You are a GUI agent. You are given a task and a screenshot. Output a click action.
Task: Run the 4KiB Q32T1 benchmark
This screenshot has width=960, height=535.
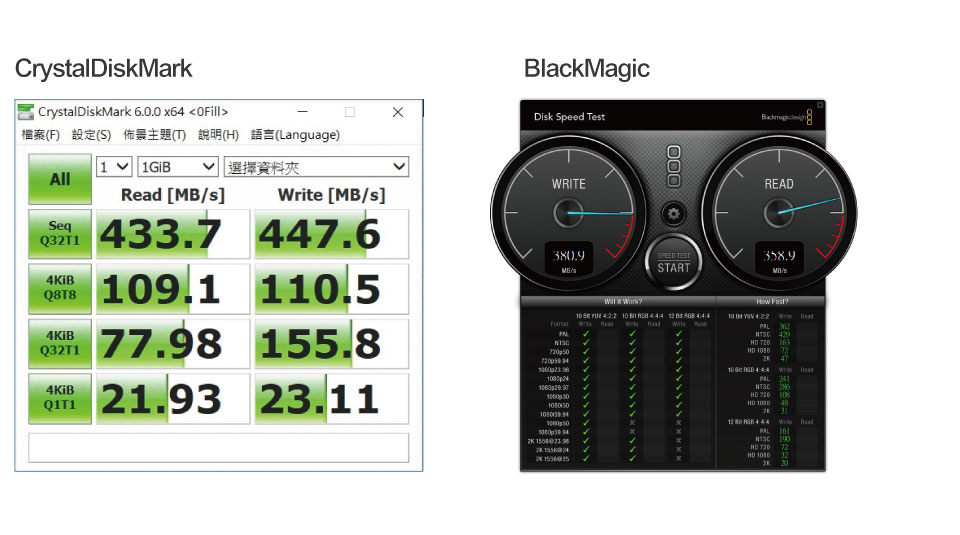tap(60, 343)
